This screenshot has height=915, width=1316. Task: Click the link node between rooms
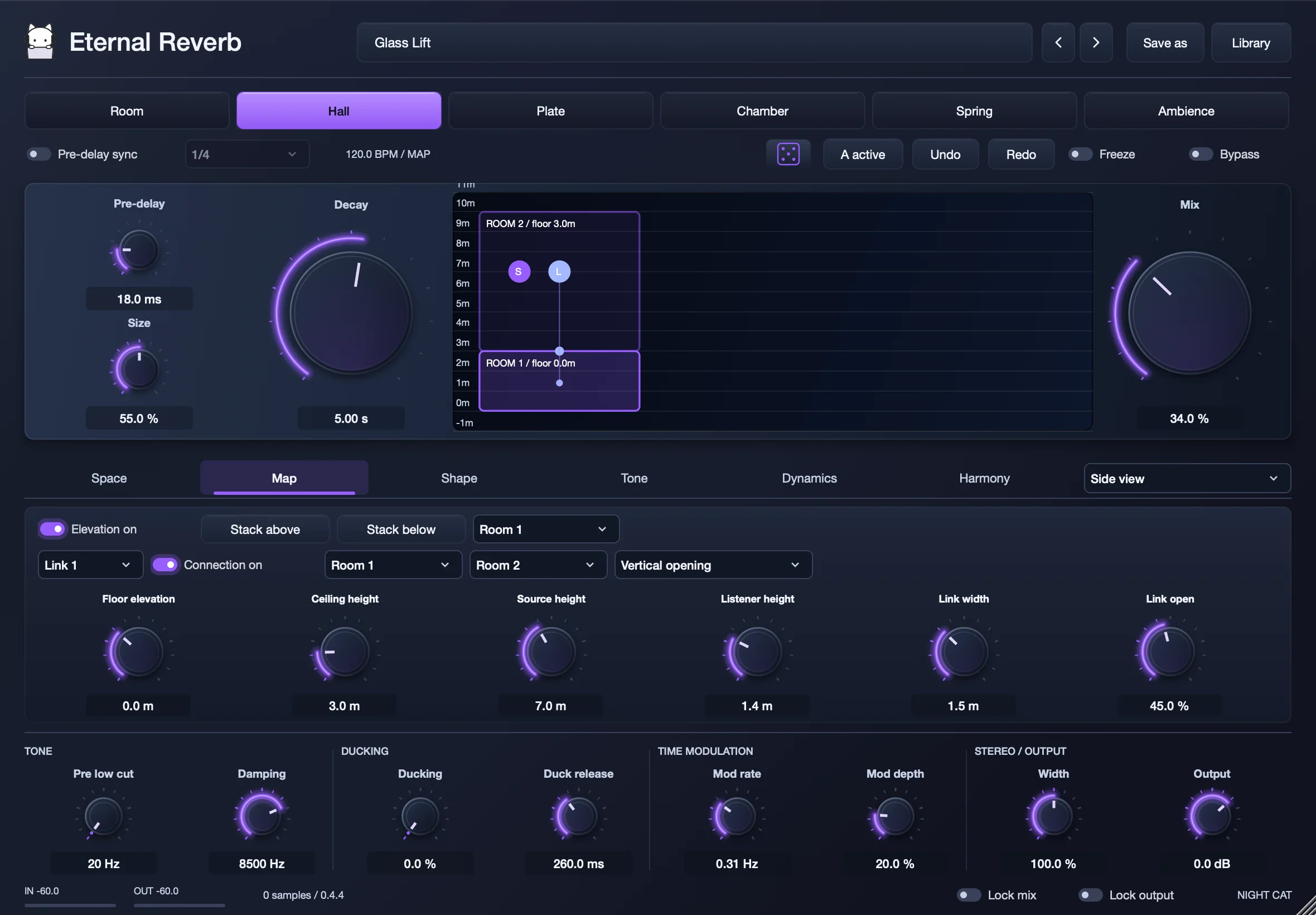[x=559, y=351]
